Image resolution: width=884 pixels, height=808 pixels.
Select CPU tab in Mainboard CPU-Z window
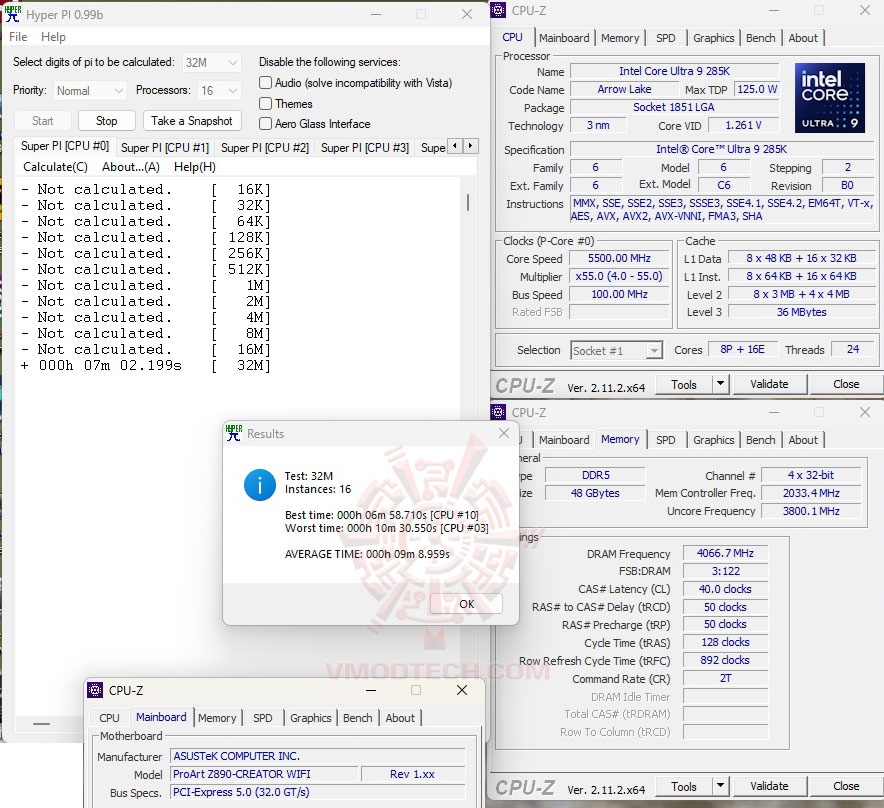109,718
